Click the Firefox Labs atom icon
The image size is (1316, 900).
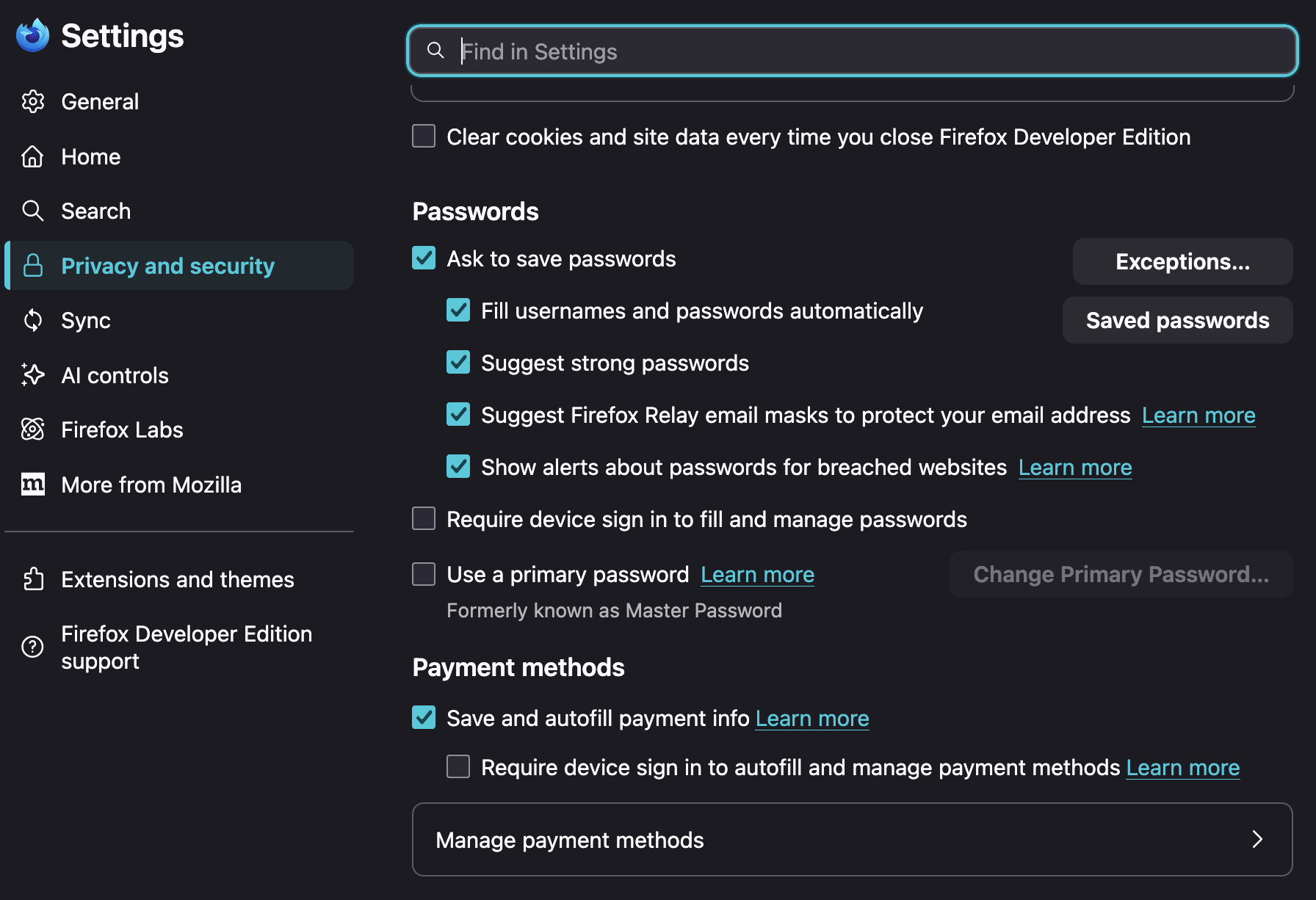pyautogui.click(x=33, y=429)
